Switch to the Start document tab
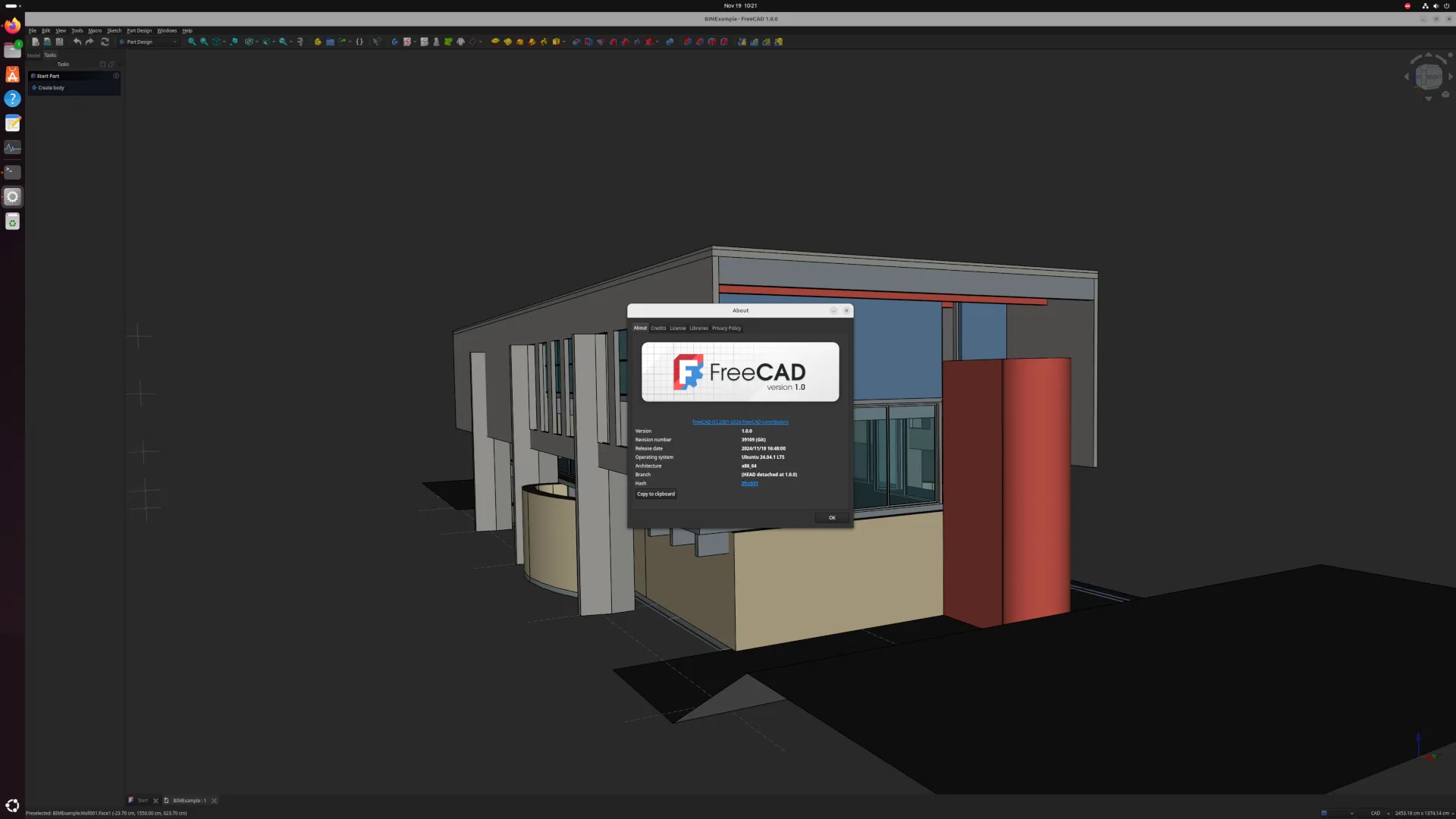This screenshot has width=1456, height=819. 143,801
